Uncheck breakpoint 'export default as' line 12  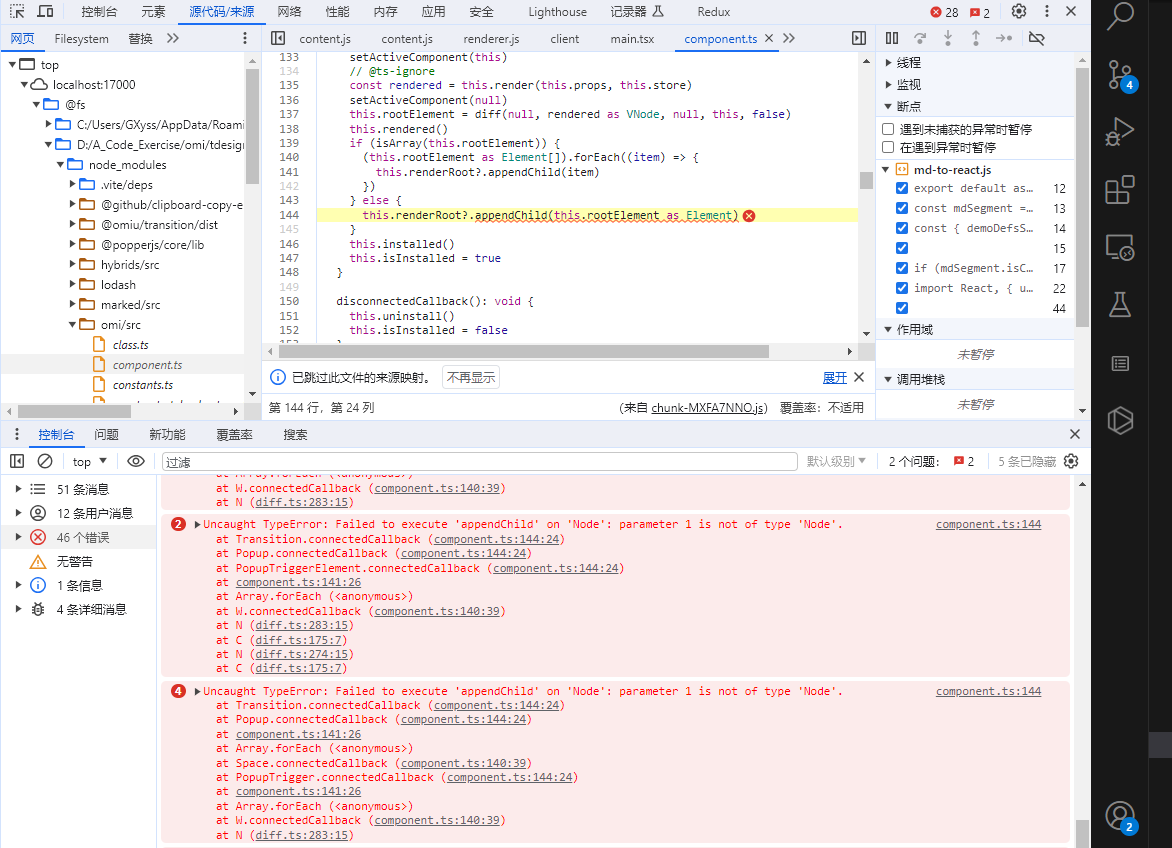click(x=902, y=188)
